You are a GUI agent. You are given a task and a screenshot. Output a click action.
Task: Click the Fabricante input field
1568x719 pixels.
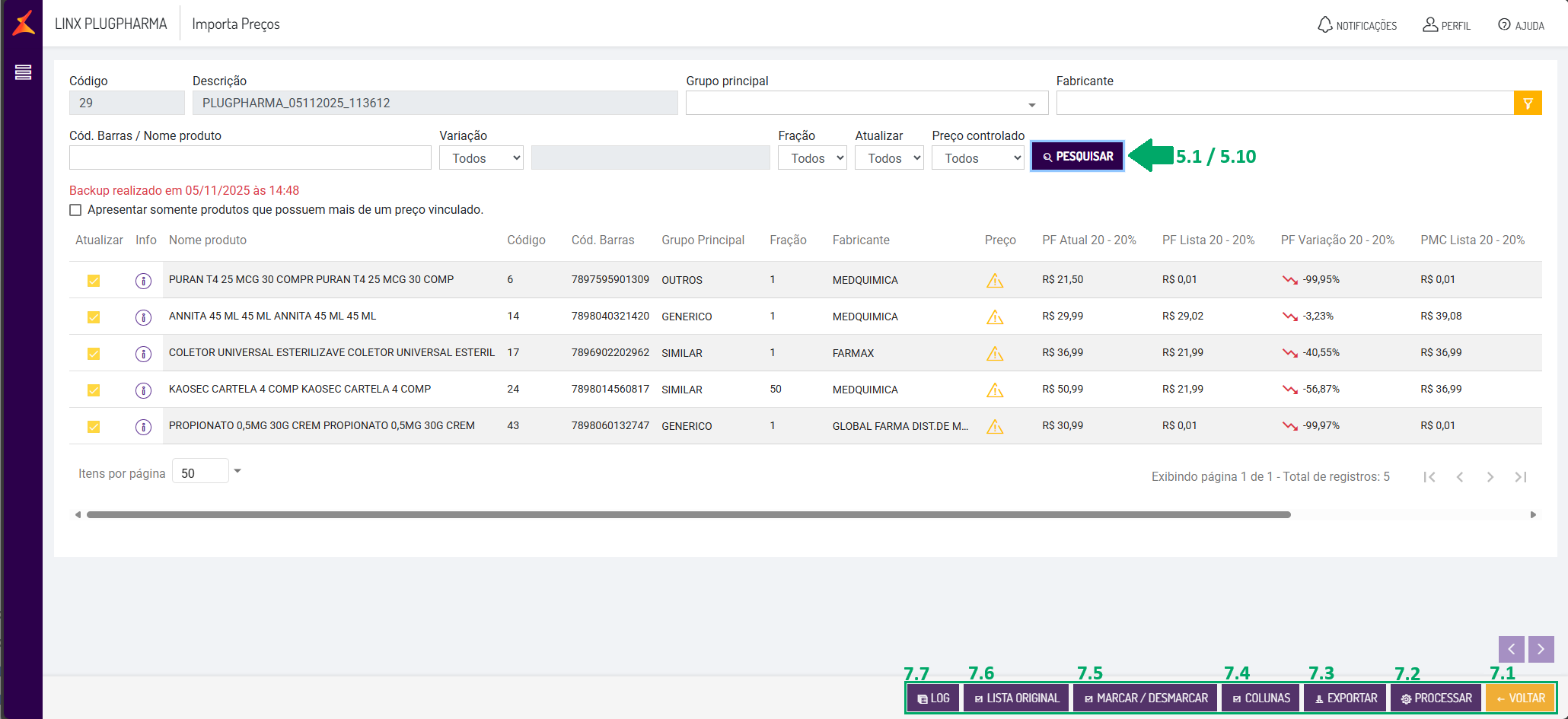pos(1285,103)
